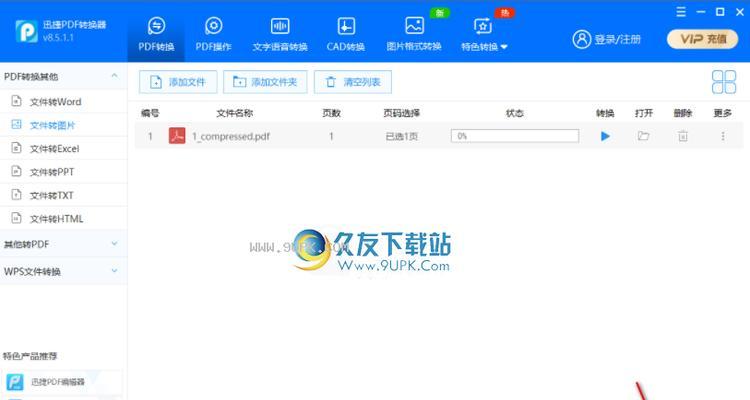This screenshot has height=400, width=750.
Task: Click the 文件转PPT slide icon
Action: pyautogui.click(x=16, y=171)
